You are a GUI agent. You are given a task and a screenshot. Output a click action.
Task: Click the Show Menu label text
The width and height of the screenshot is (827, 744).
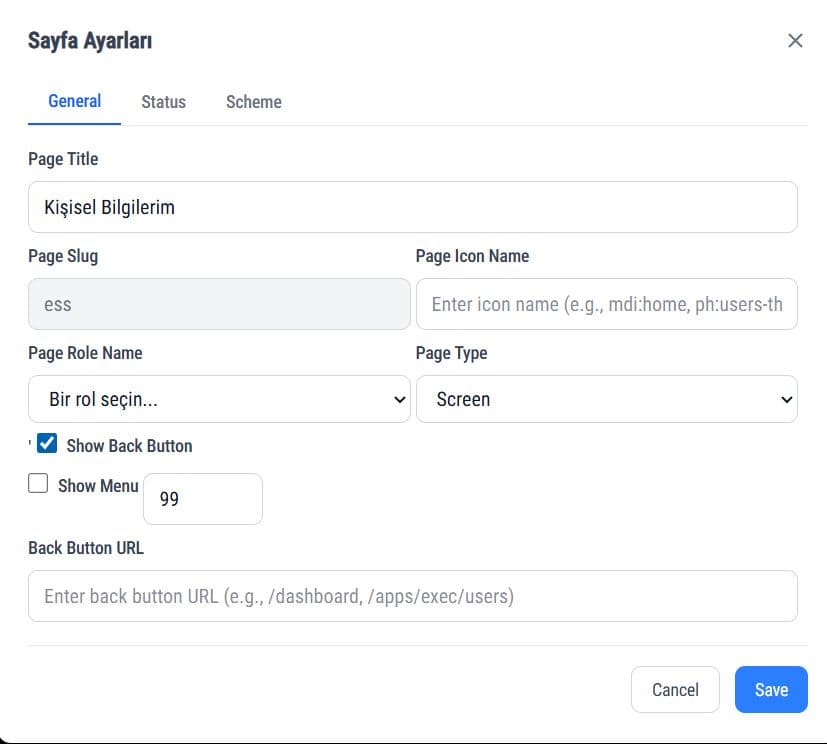98,486
